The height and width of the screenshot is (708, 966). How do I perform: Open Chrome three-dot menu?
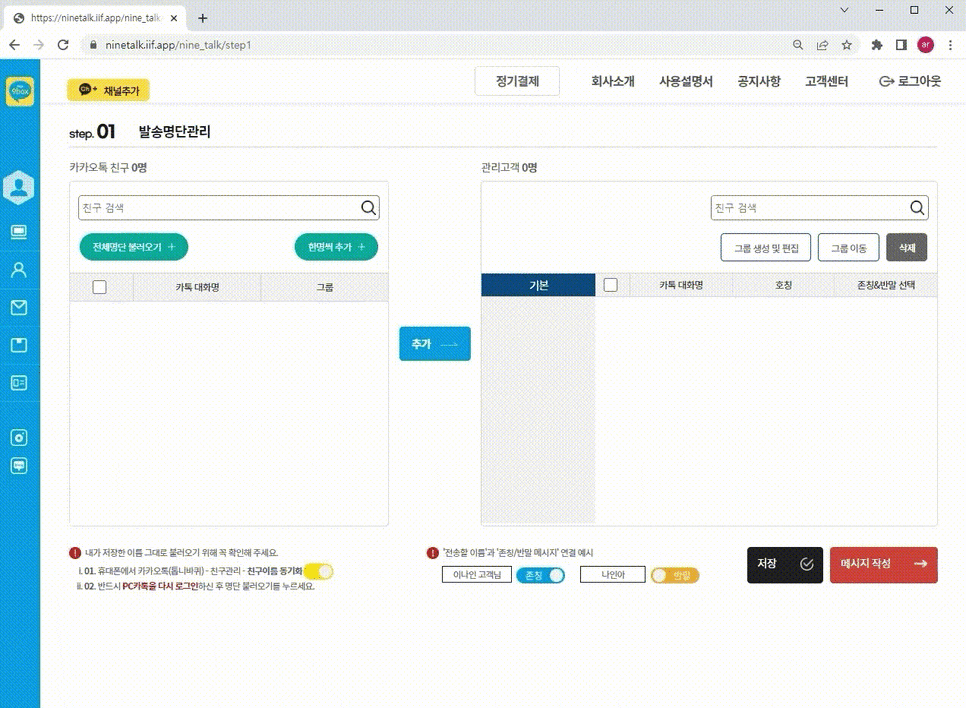pos(951,45)
